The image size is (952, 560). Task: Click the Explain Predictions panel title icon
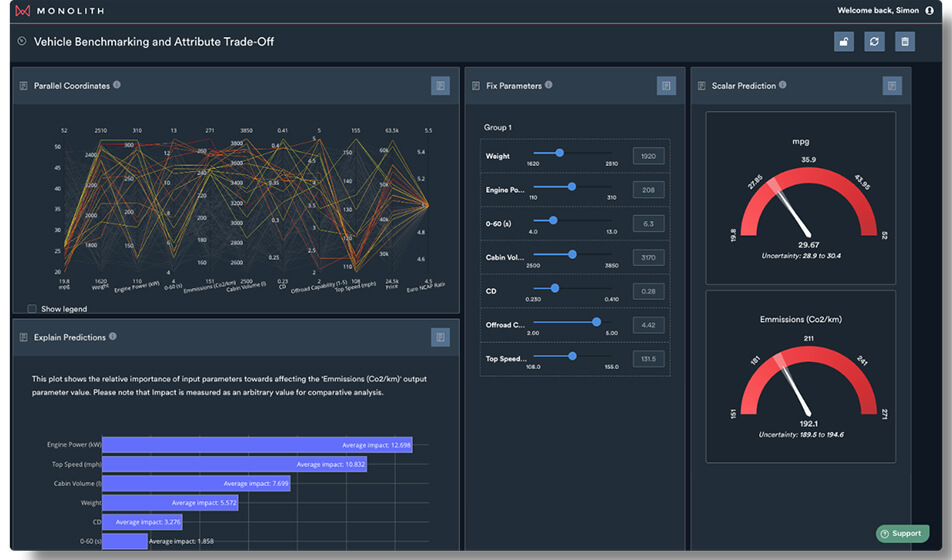pos(24,337)
